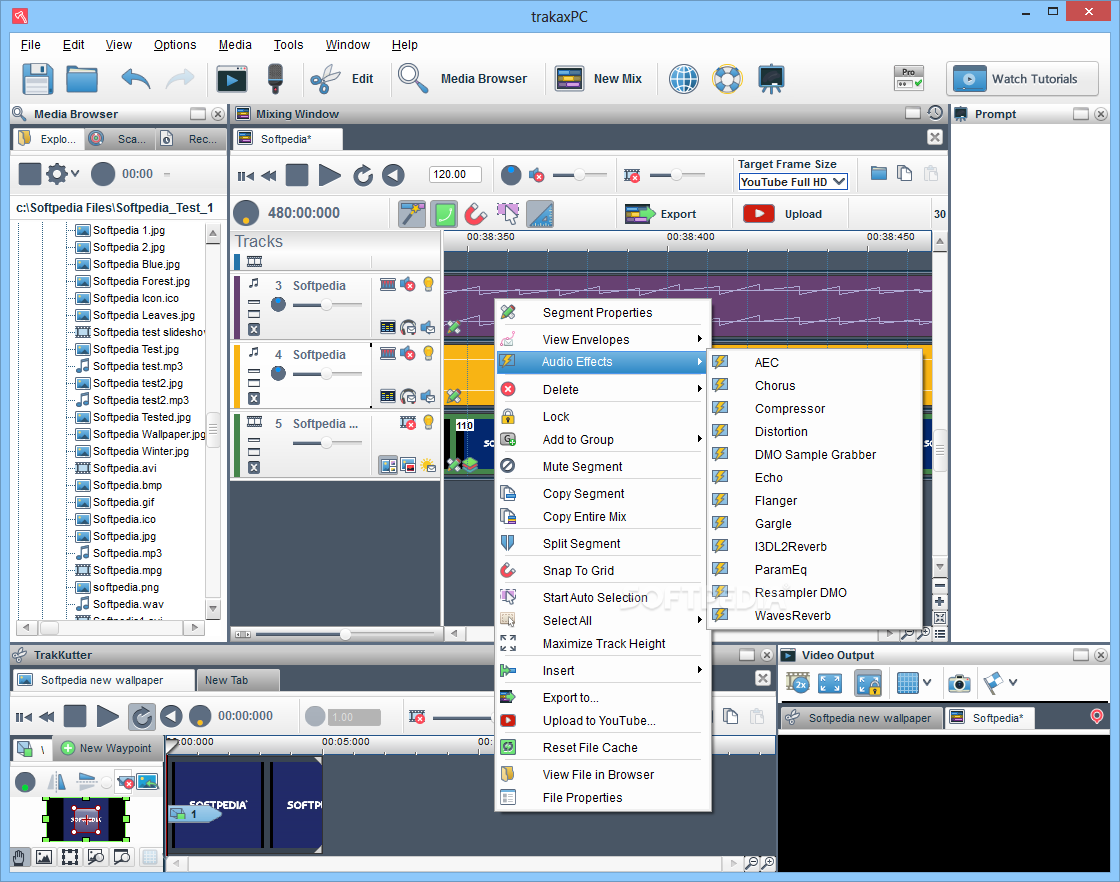Select Softpedia Forest.jpg in file list
1120x882 pixels.
[x=141, y=281]
